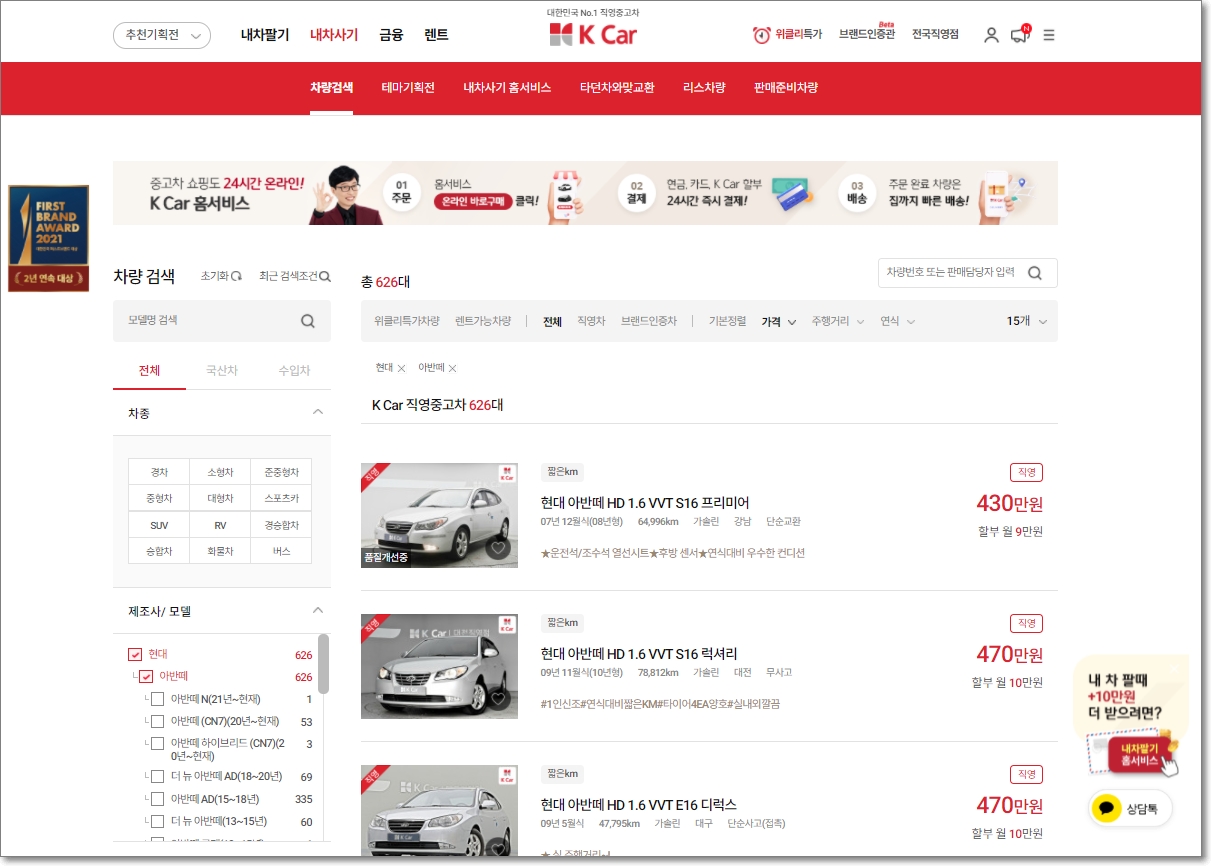Go to 리스차량 submenu
The image size is (1211, 866).
[x=704, y=88]
